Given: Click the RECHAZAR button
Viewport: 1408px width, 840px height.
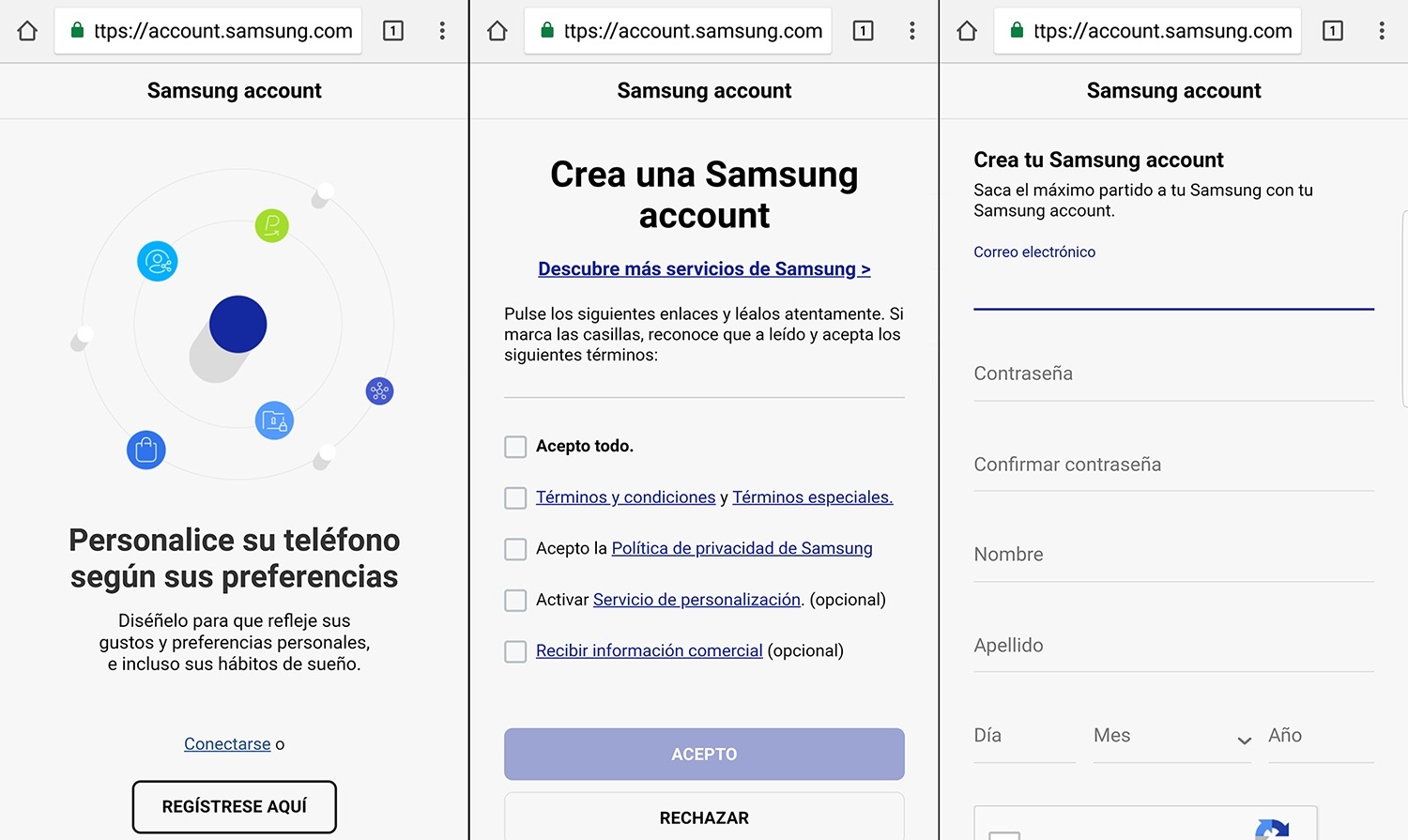Looking at the screenshot, I should pyautogui.click(x=704, y=817).
